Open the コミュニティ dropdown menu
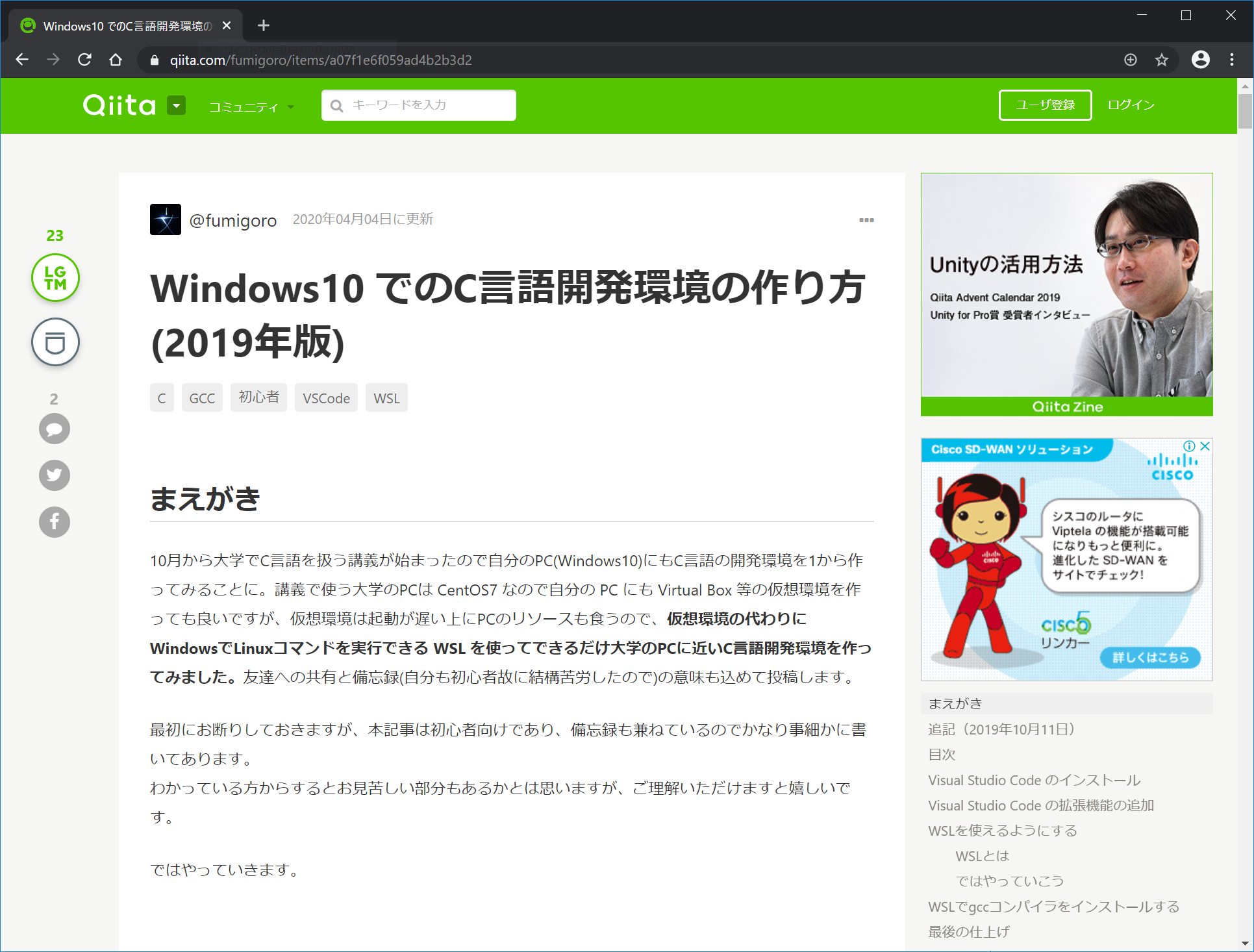Image resolution: width=1254 pixels, height=952 pixels. pyautogui.click(x=251, y=107)
